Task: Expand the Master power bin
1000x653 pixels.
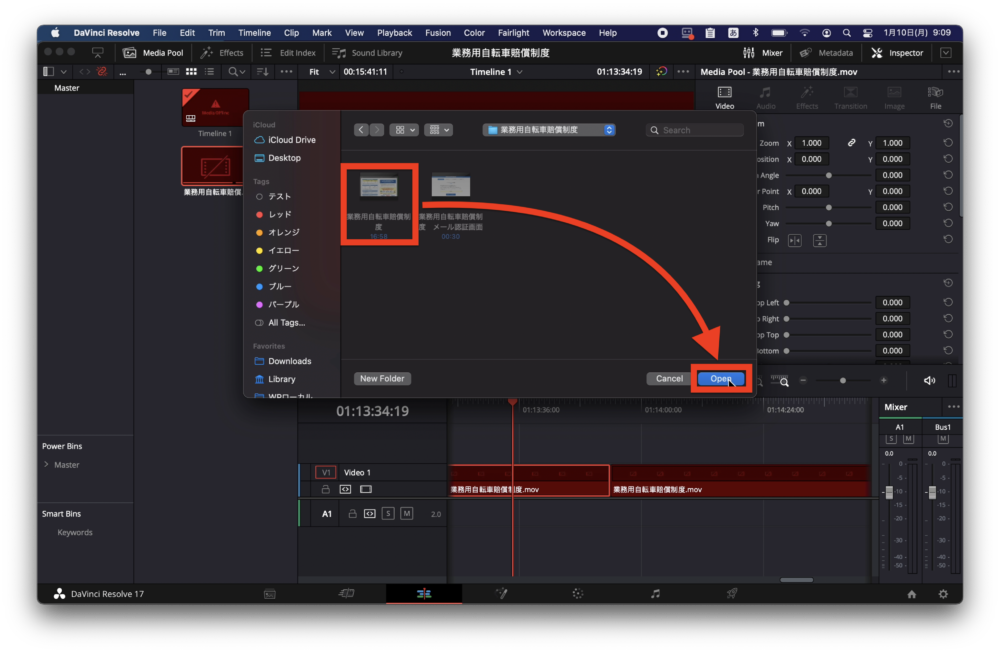Action: coord(47,464)
